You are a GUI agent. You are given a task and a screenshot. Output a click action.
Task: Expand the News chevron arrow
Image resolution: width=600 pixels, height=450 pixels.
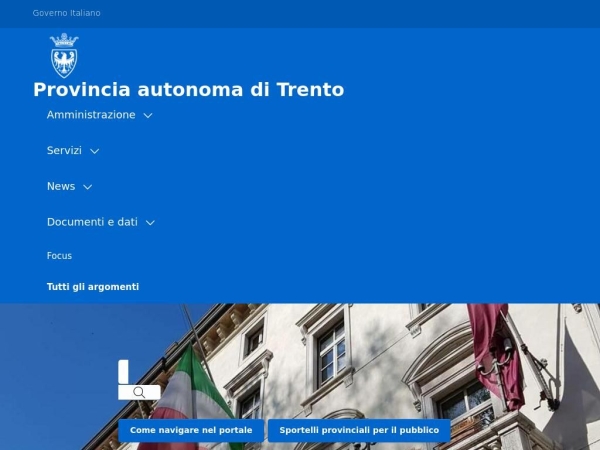pyautogui.click(x=88, y=187)
